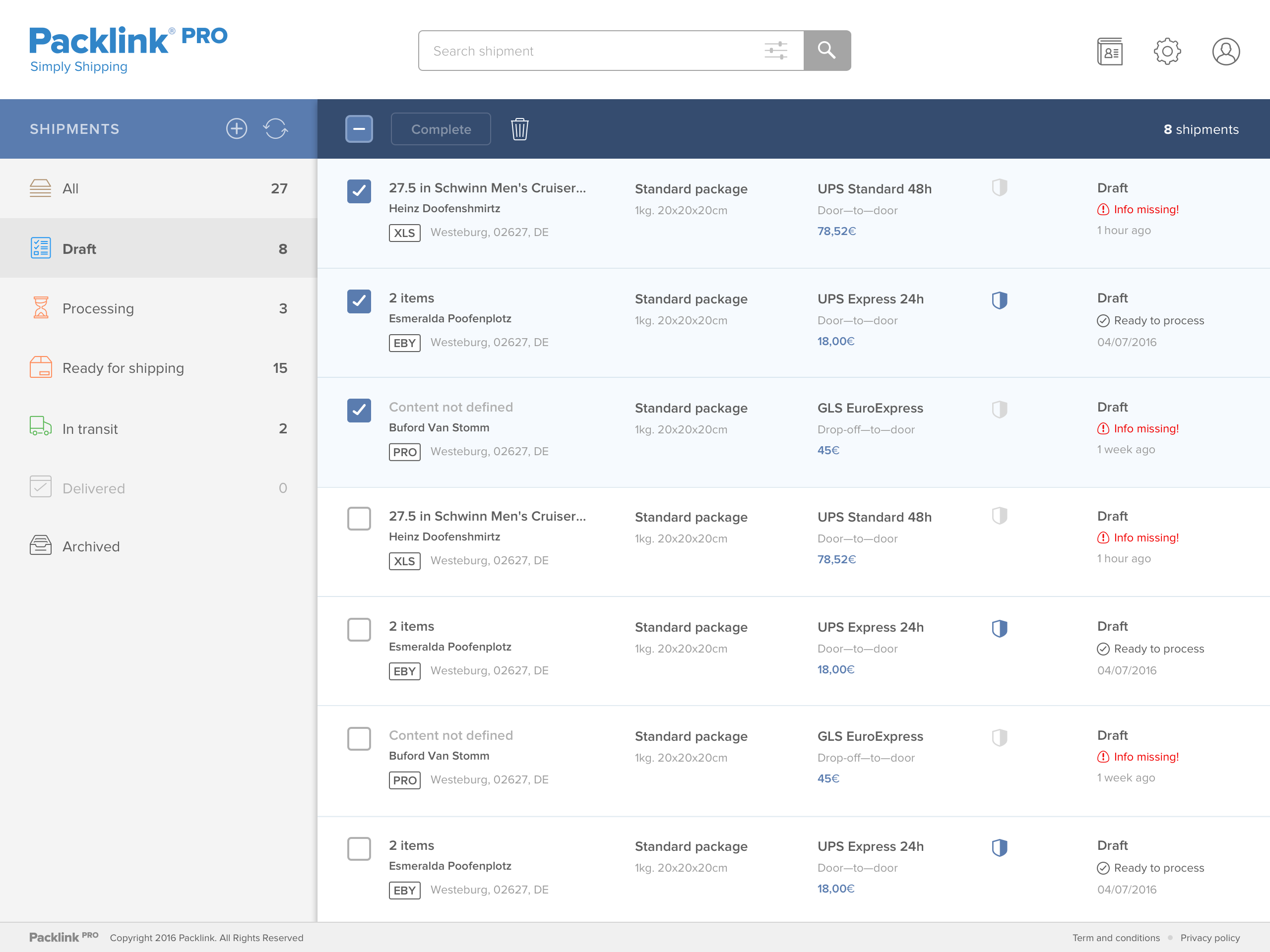This screenshot has width=1270, height=952.
Task: Check the unselected Heinz Doofenshmirtz shipment
Action: tap(359, 519)
